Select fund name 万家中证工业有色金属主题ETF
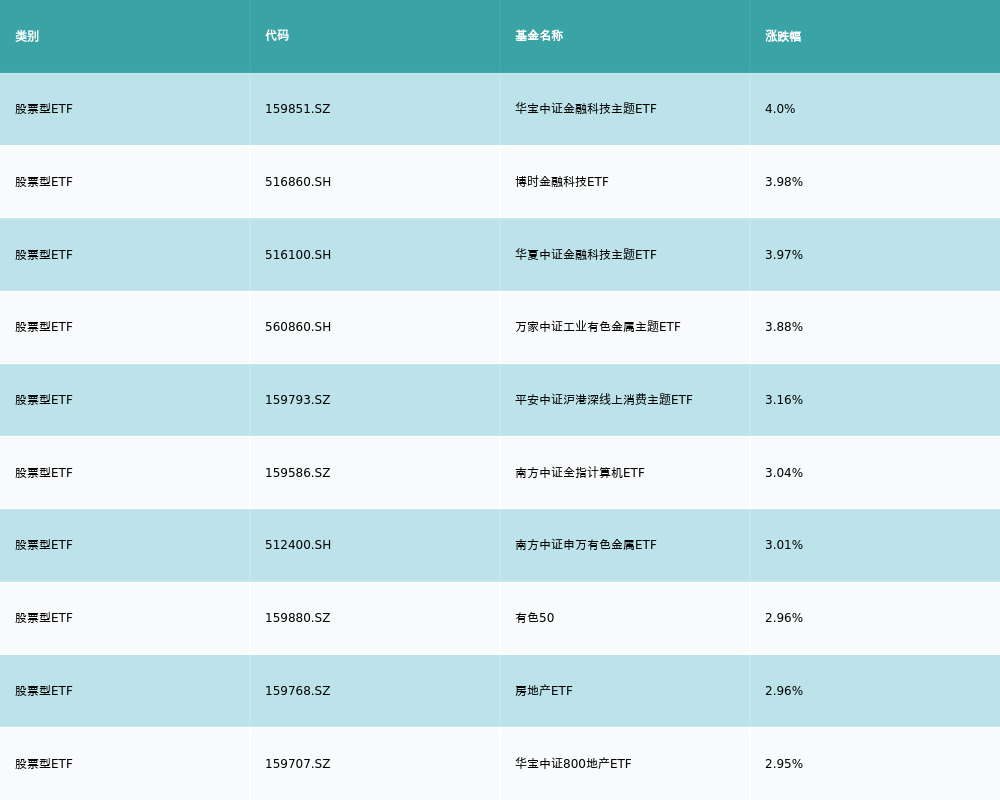1000x800 pixels. (x=598, y=327)
